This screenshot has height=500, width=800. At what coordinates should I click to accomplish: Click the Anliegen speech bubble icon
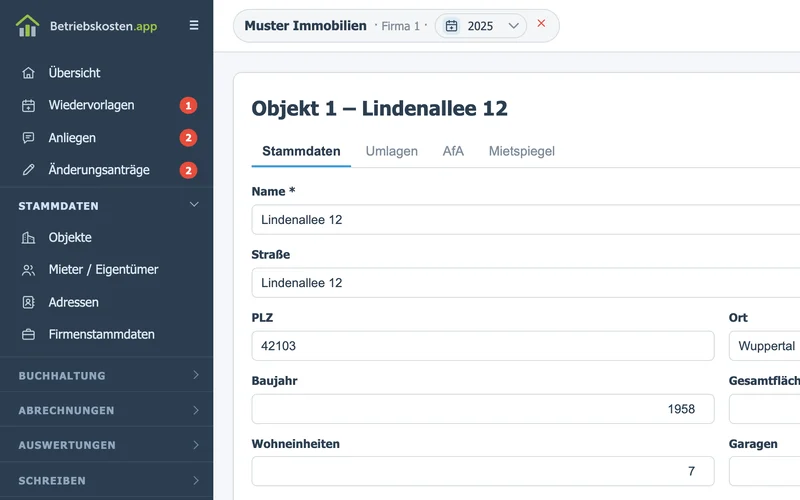click(x=29, y=138)
